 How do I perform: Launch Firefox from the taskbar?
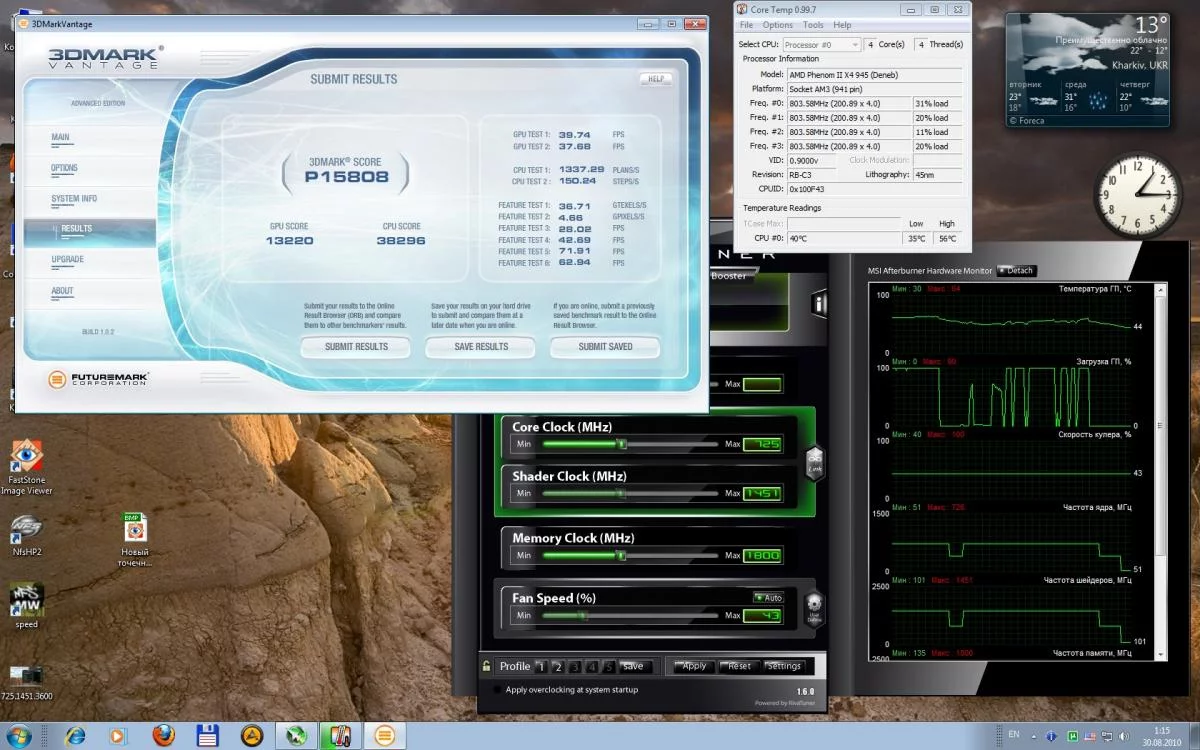(x=163, y=736)
